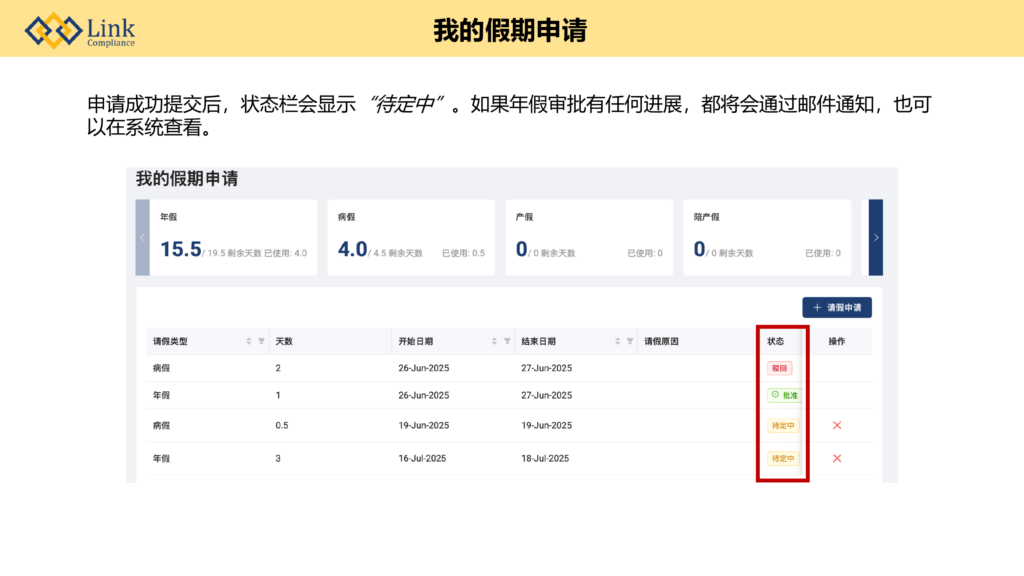Select the 病假 balance card
The width and height of the screenshot is (1024, 576).
(x=410, y=237)
